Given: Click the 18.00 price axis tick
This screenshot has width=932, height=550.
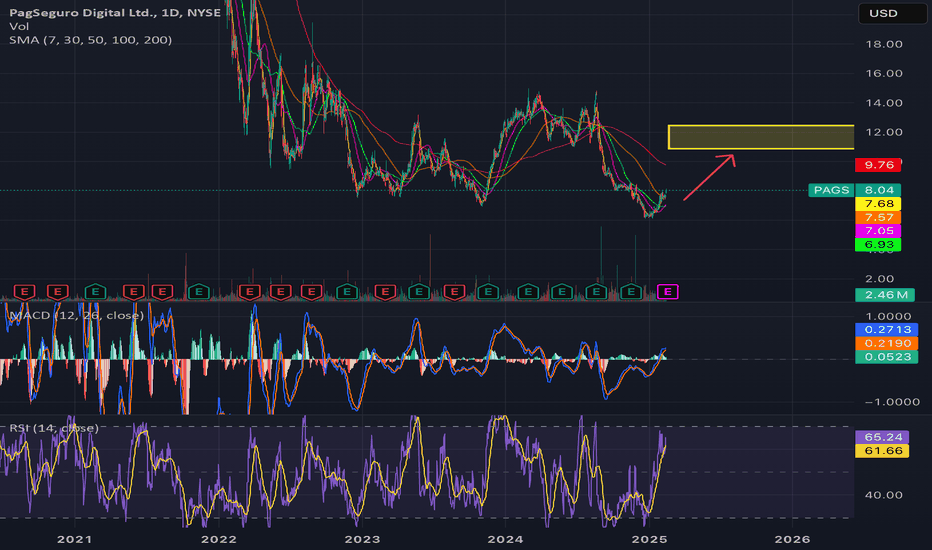Looking at the screenshot, I should coord(884,44).
